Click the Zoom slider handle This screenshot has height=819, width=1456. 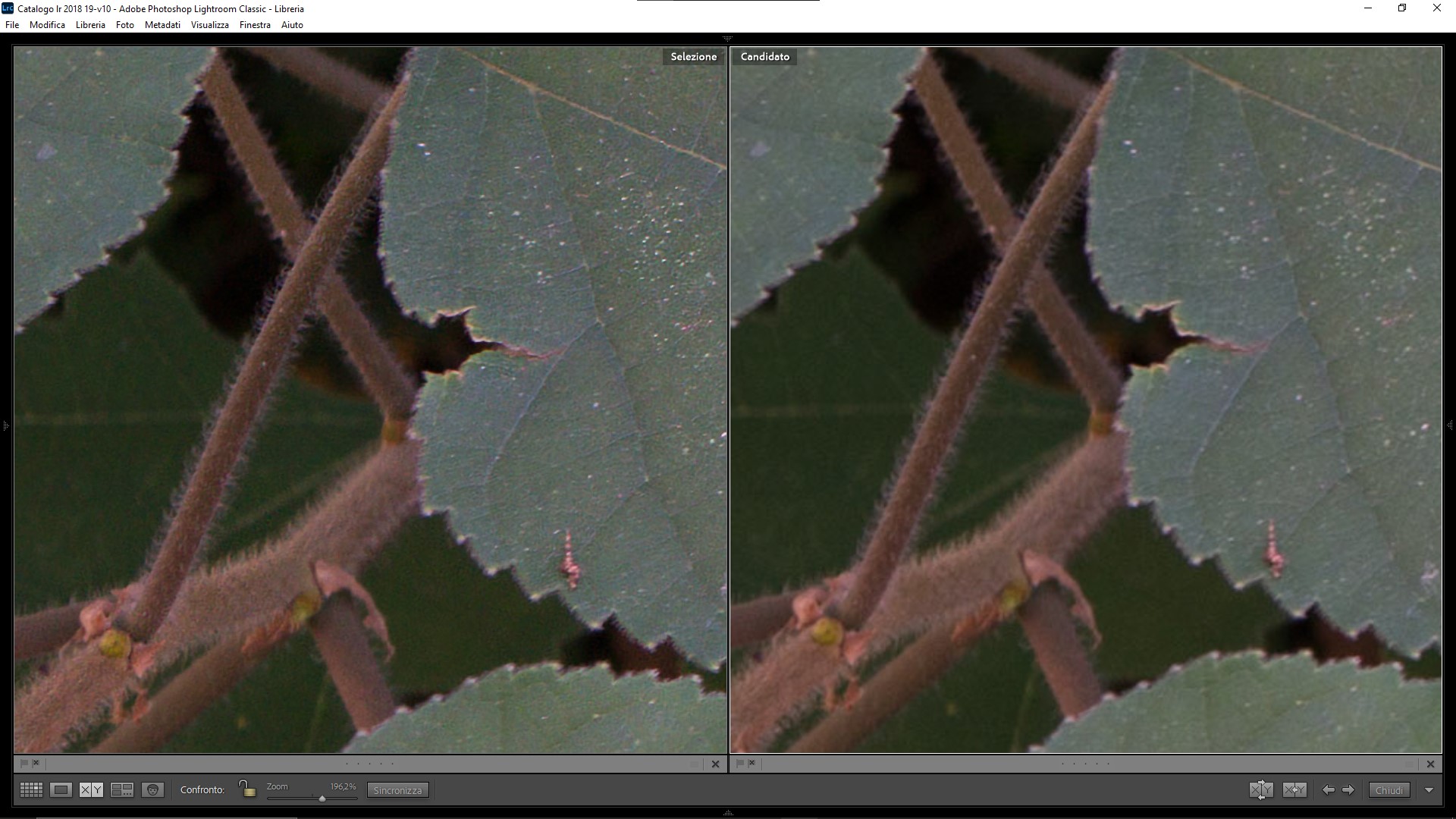[x=322, y=799]
